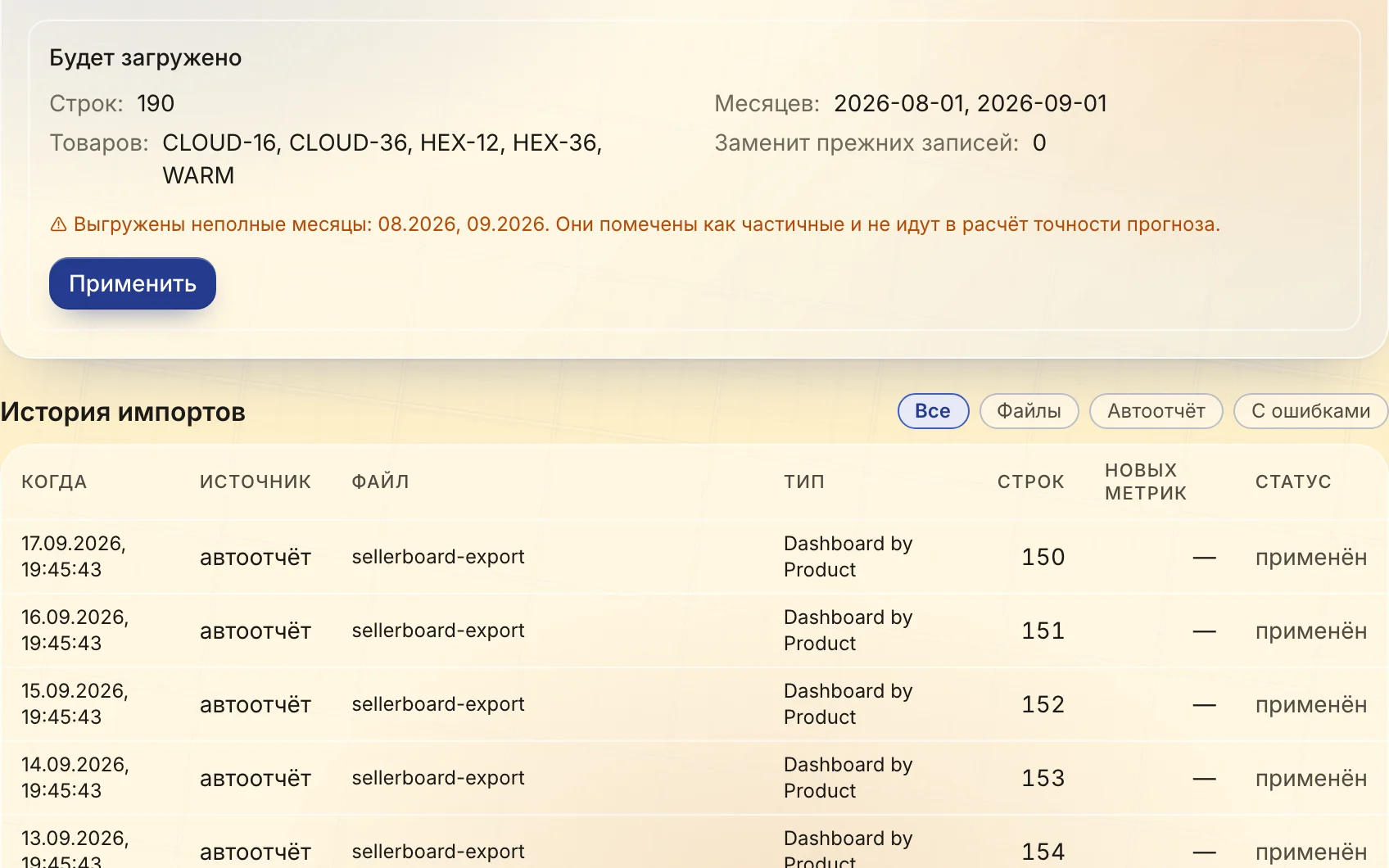Click the Строк: 190 value

156,104
